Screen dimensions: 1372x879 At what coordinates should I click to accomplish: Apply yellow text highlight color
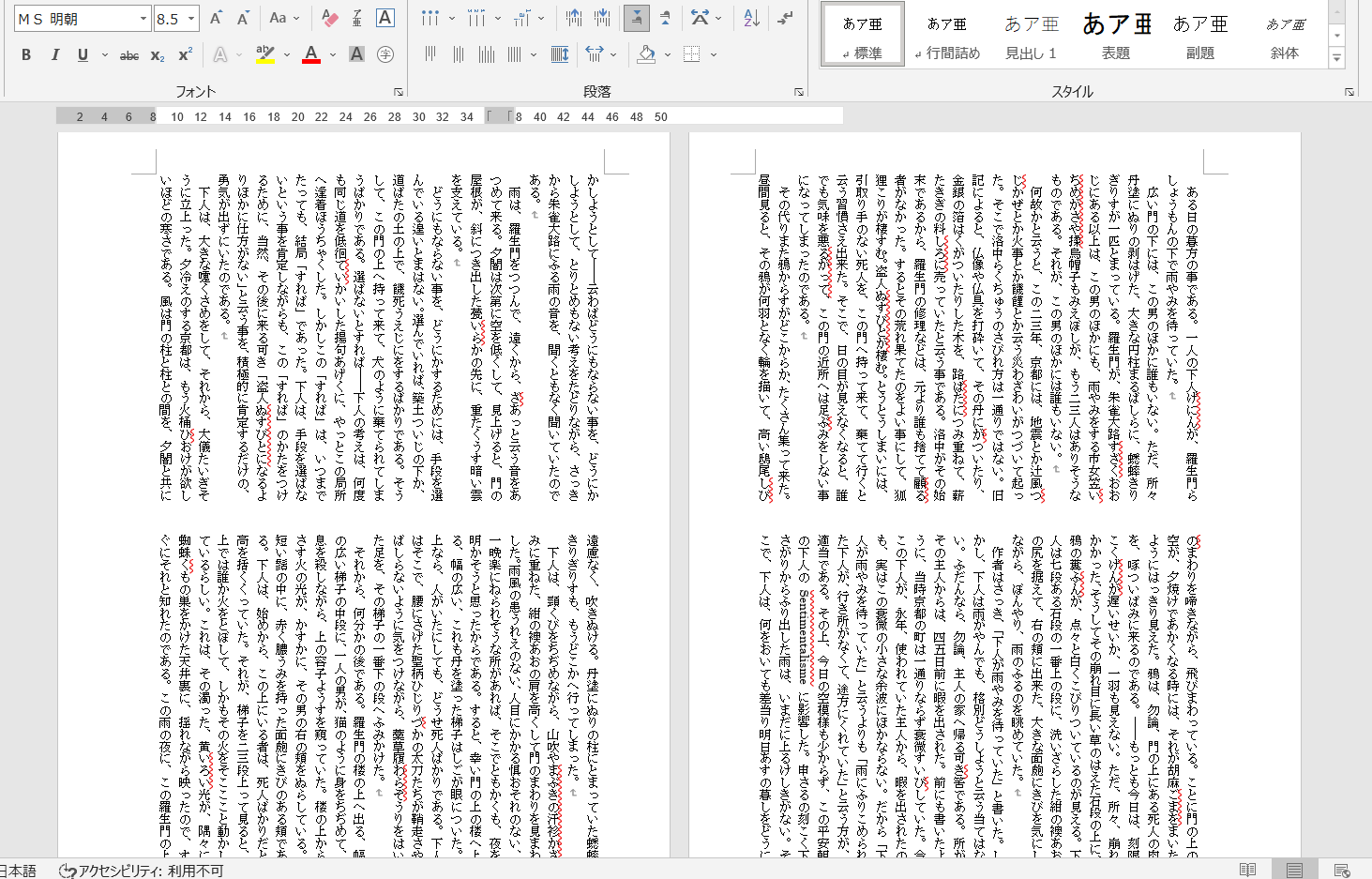[264, 54]
